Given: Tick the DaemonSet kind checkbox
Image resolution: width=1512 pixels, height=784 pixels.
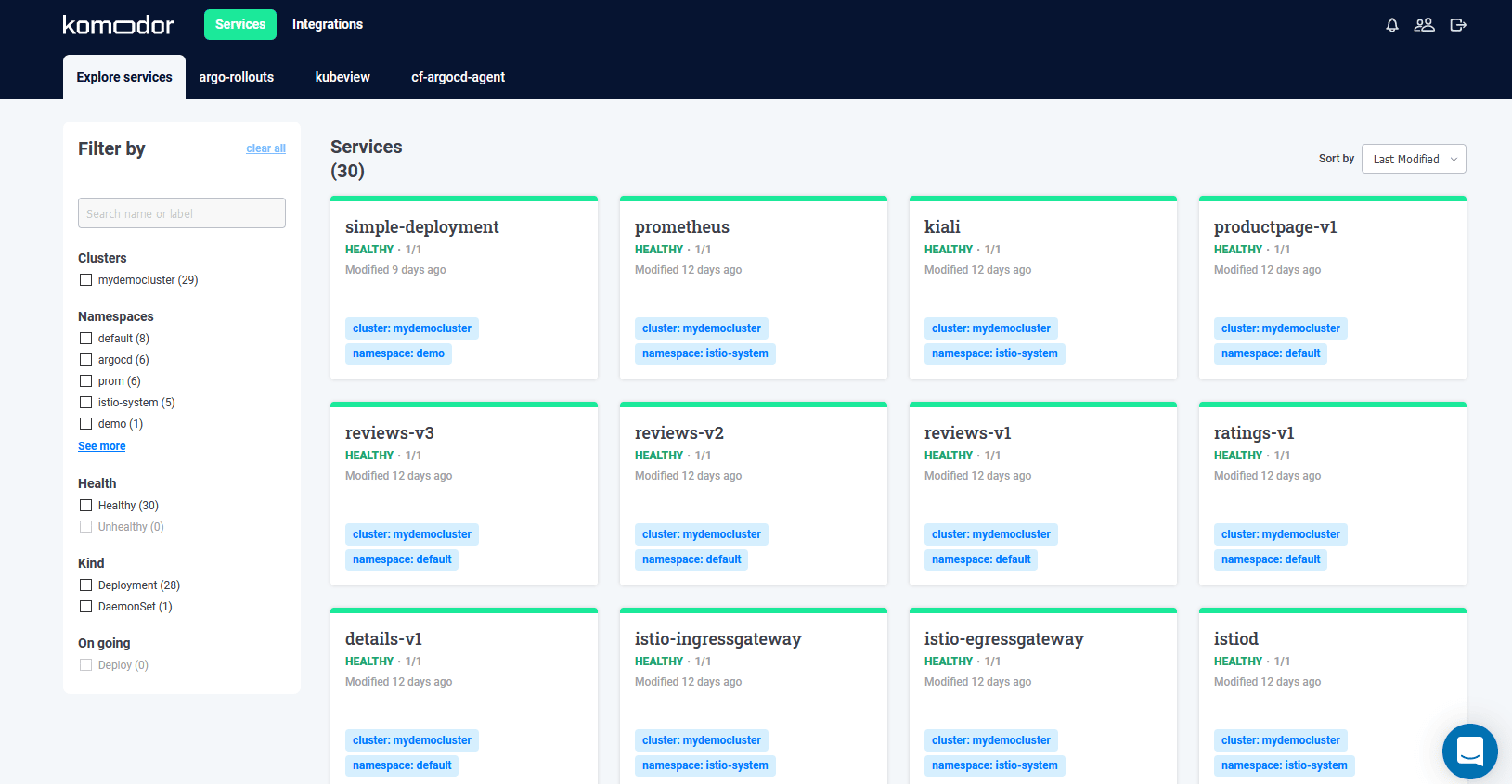Looking at the screenshot, I should [86, 607].
